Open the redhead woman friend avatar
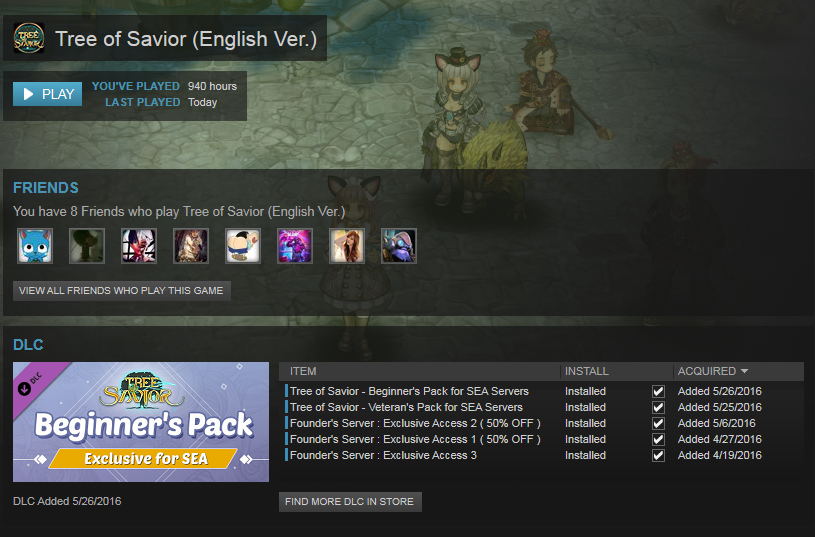Screen dimensions: 815x537 coord(347,246)
